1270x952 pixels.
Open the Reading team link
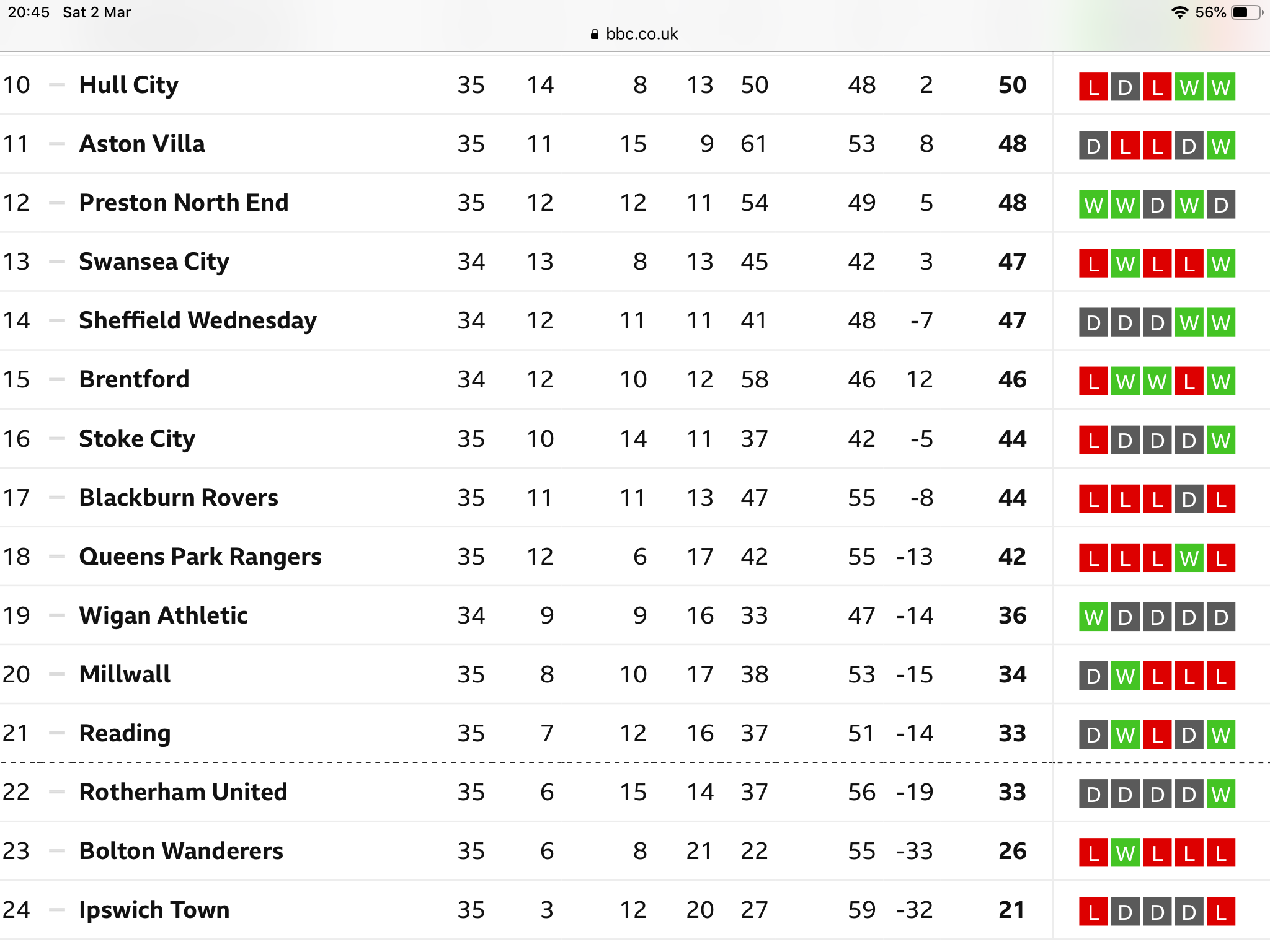(125, 733)
